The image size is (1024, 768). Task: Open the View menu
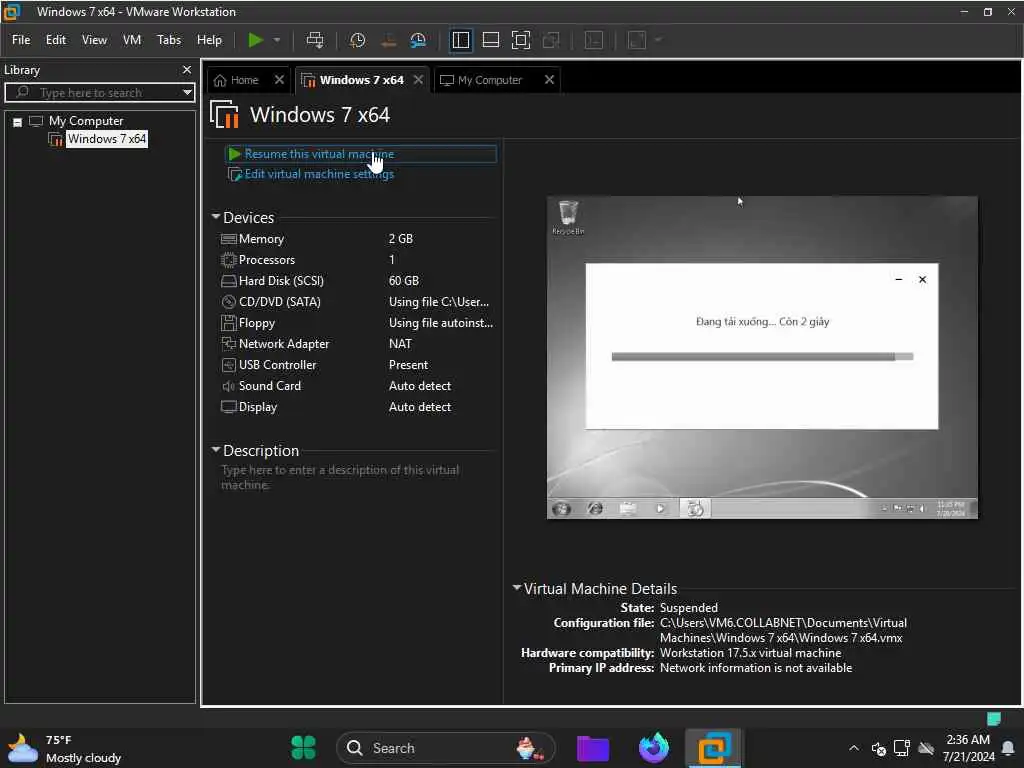click(x=94, y=40)
